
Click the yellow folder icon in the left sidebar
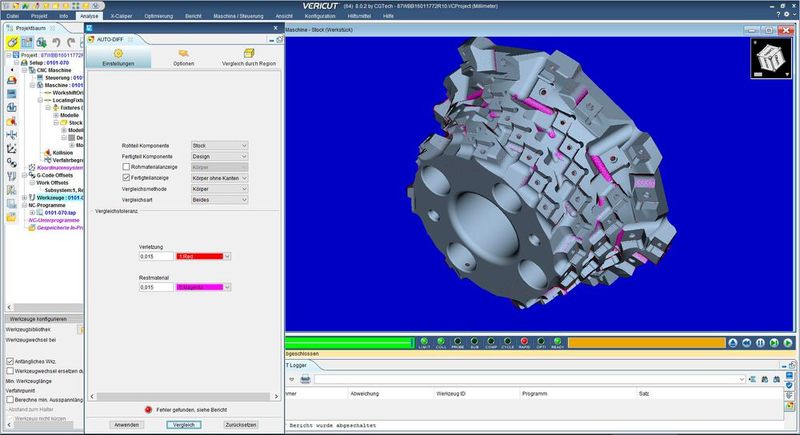point(11,218)
